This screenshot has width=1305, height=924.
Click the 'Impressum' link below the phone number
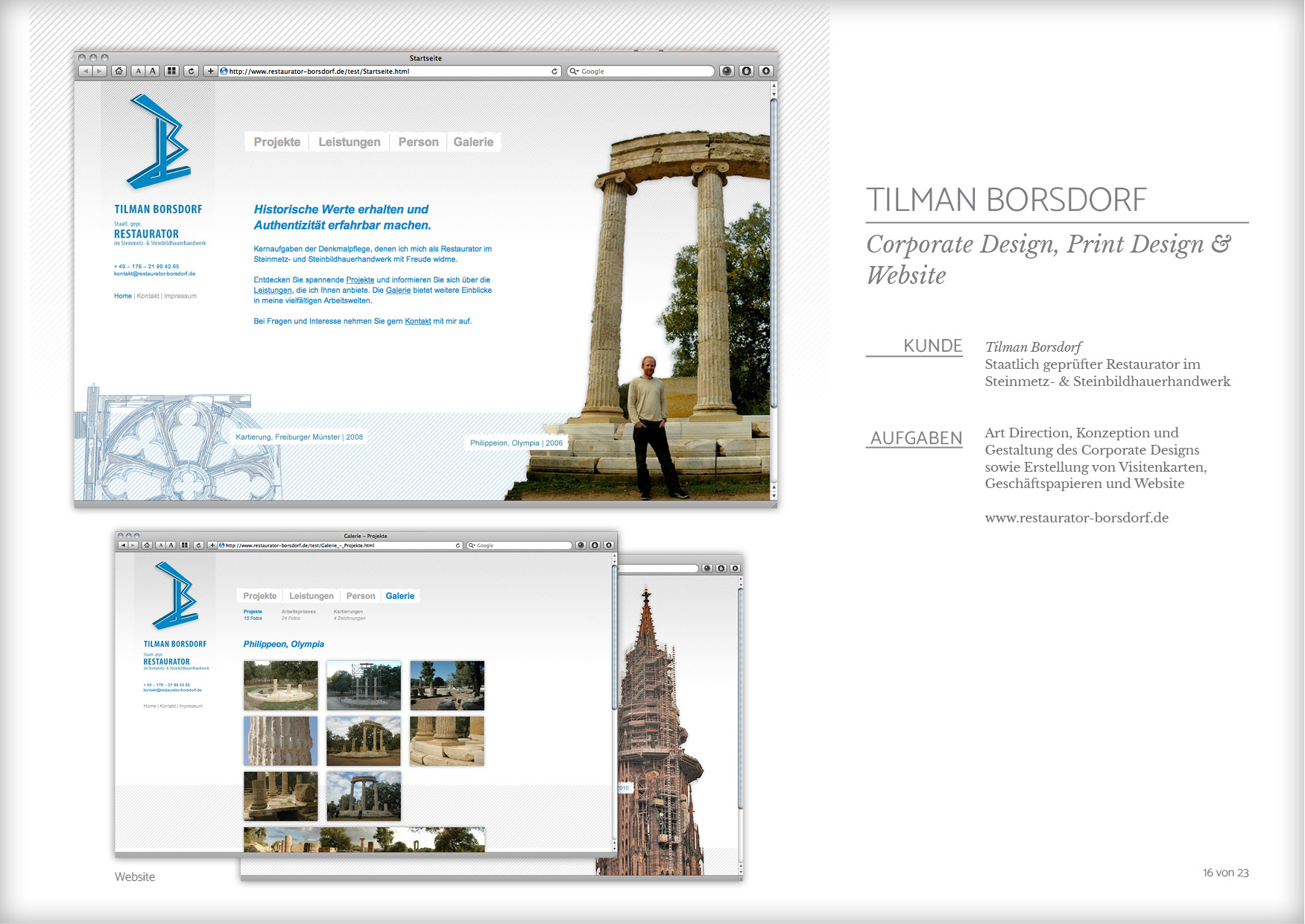point(180,297)
